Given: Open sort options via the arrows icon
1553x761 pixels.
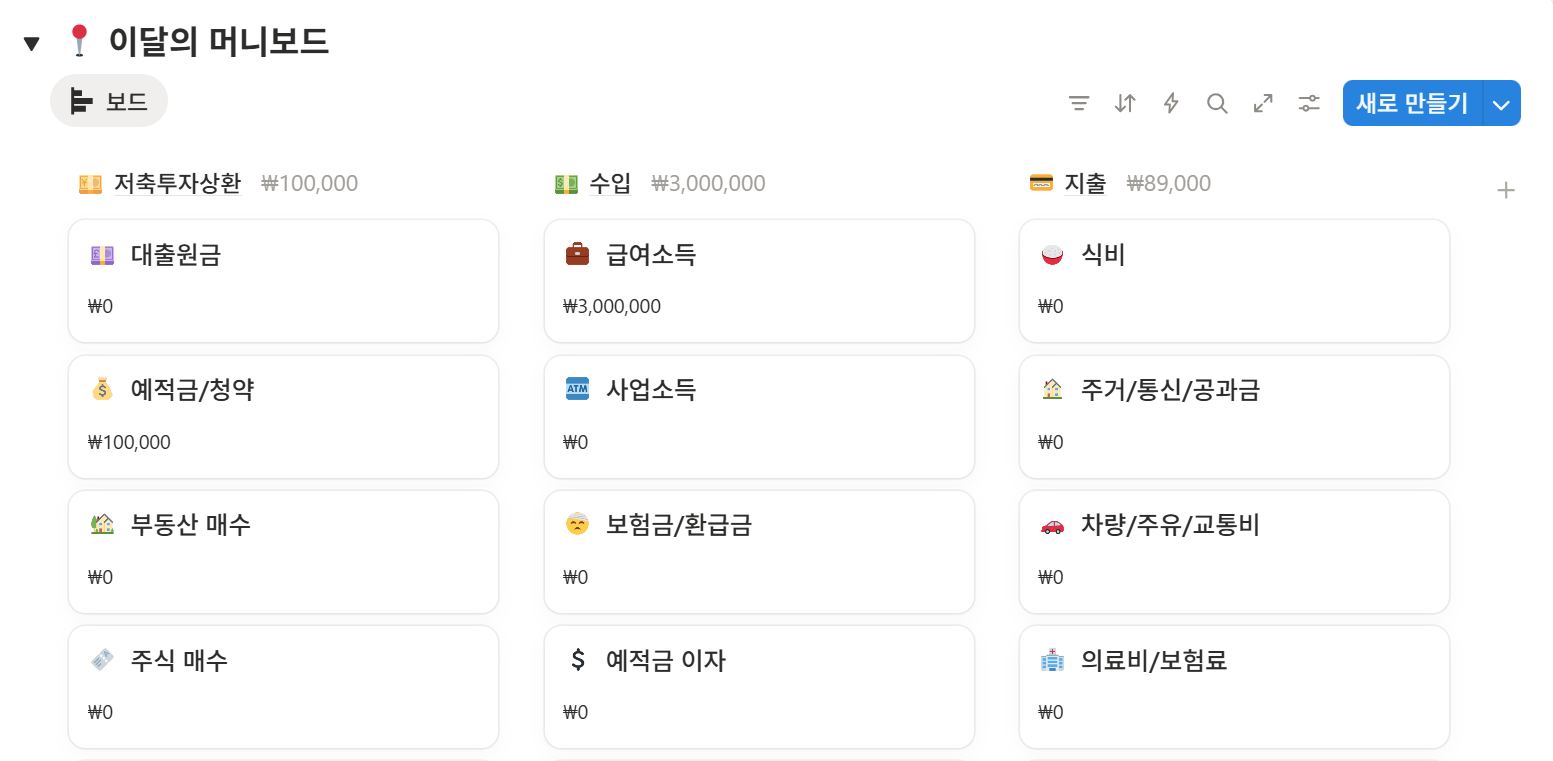Looking at the screenshot, I should 1124,103.
